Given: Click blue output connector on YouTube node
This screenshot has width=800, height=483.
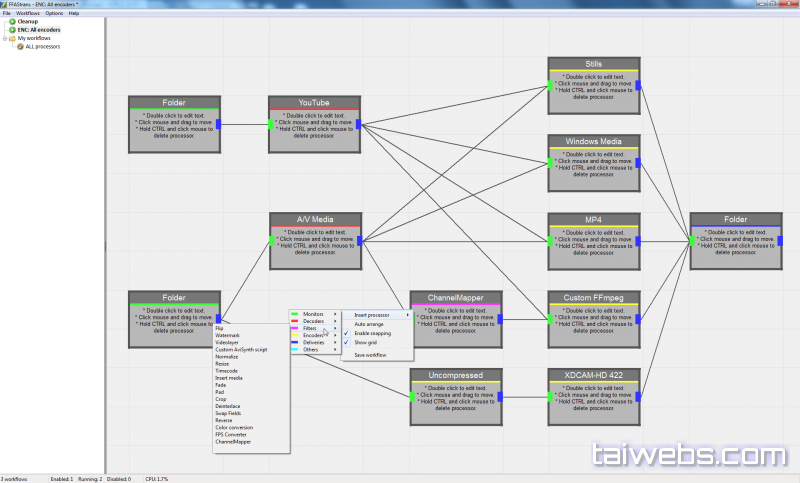Looking at the screenshot, I should 358,125.
